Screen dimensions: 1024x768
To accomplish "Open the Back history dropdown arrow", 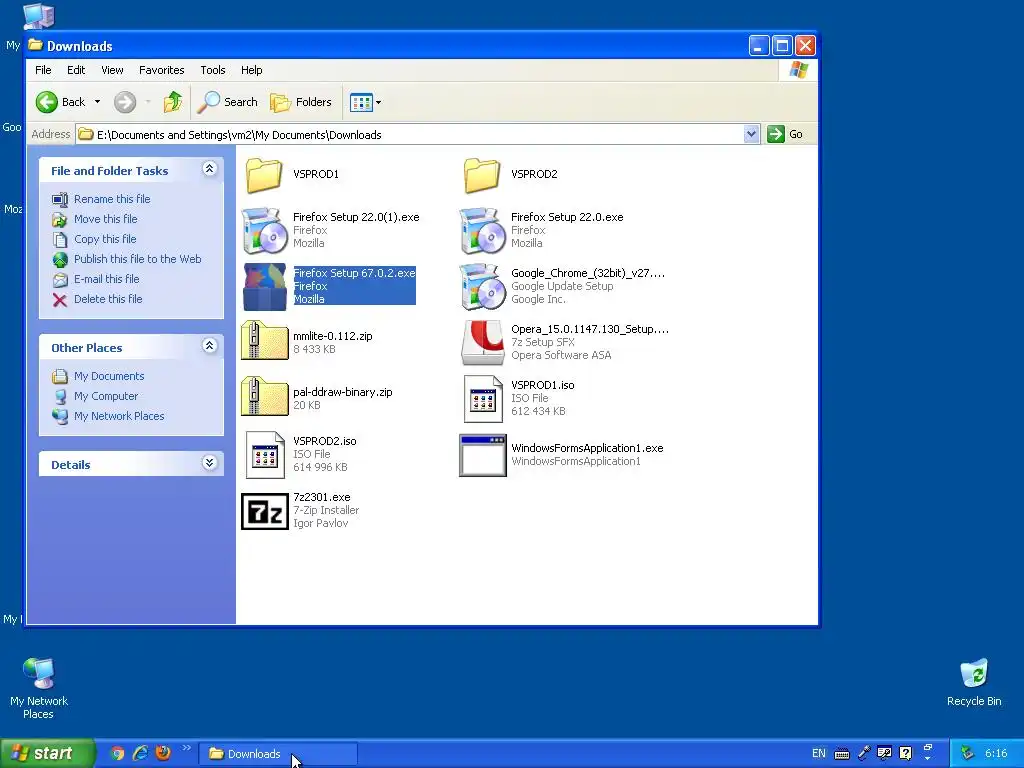I will point(97,102).
